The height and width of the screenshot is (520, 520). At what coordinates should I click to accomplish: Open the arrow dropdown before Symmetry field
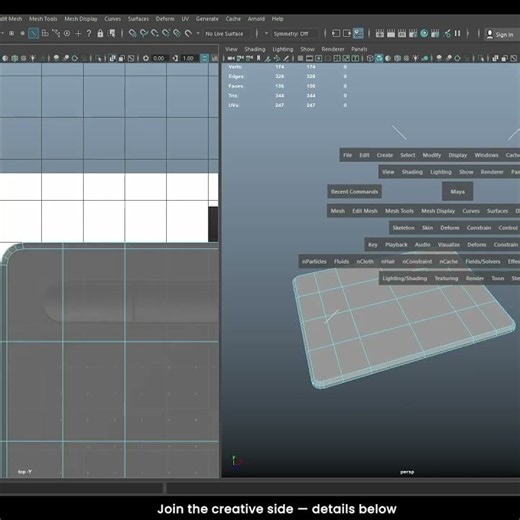pos(266,33)
